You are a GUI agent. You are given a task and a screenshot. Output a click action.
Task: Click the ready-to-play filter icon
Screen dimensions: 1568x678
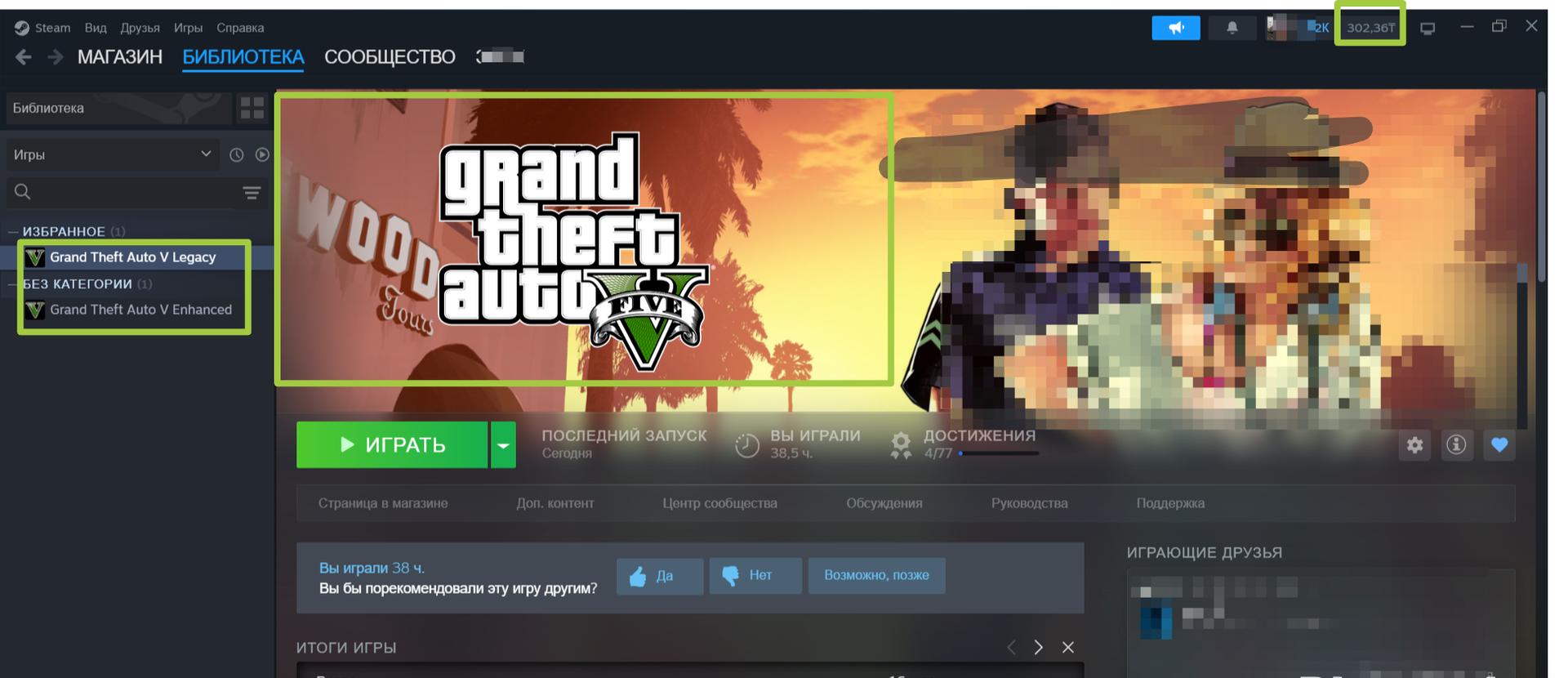(262, 154)
